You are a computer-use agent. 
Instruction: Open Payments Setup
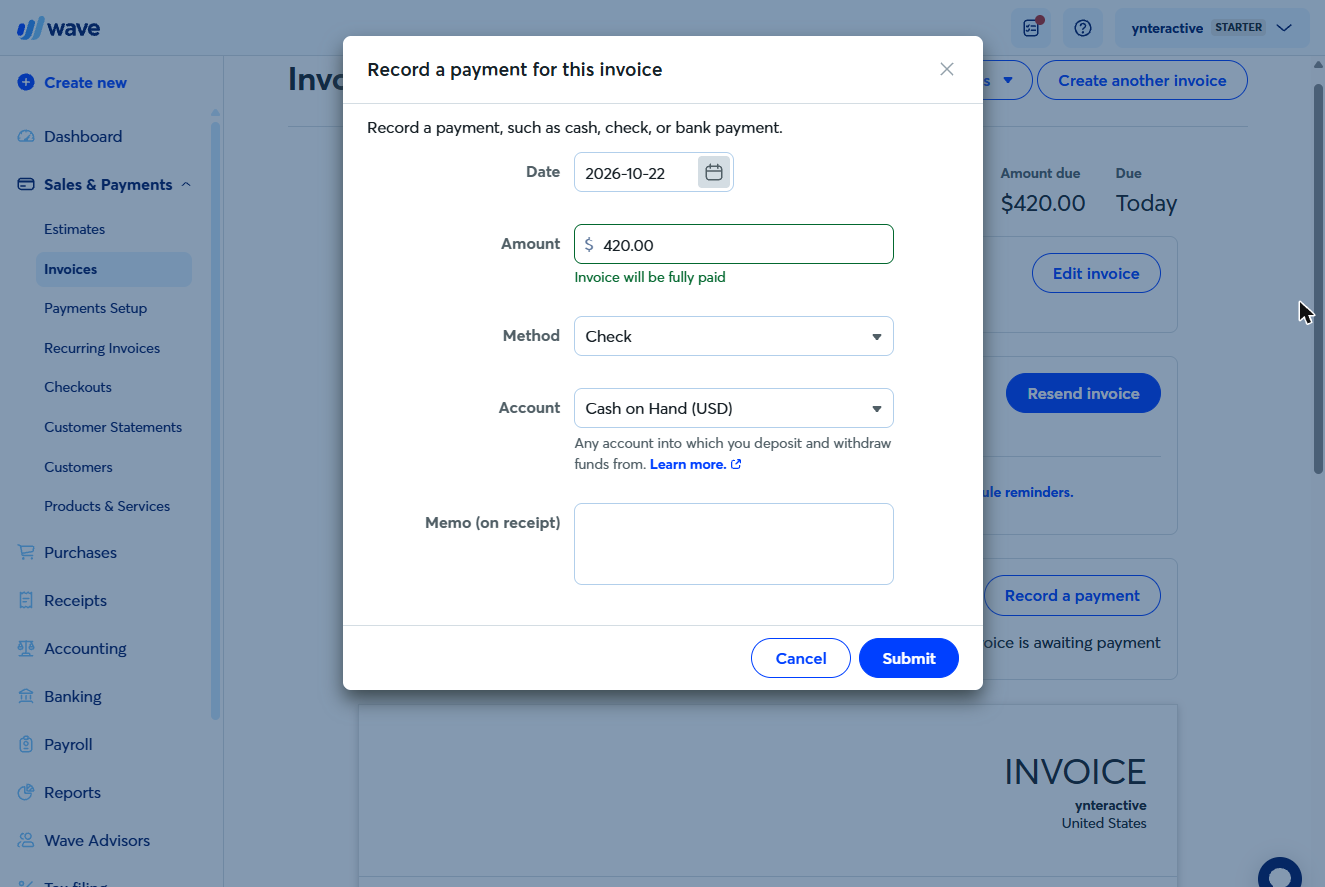pyautogui.click(x=96, y=308)
